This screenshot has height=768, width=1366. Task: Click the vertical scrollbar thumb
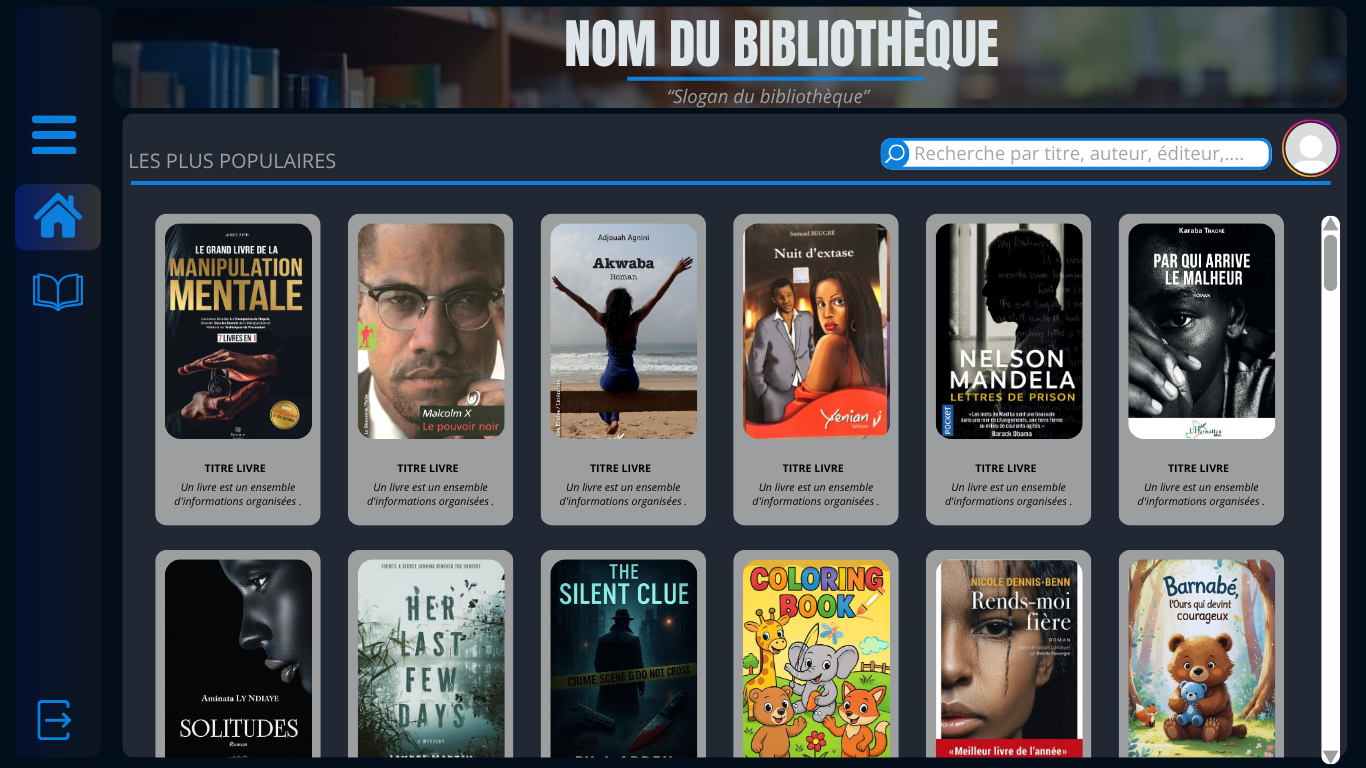coord(1330,262)
